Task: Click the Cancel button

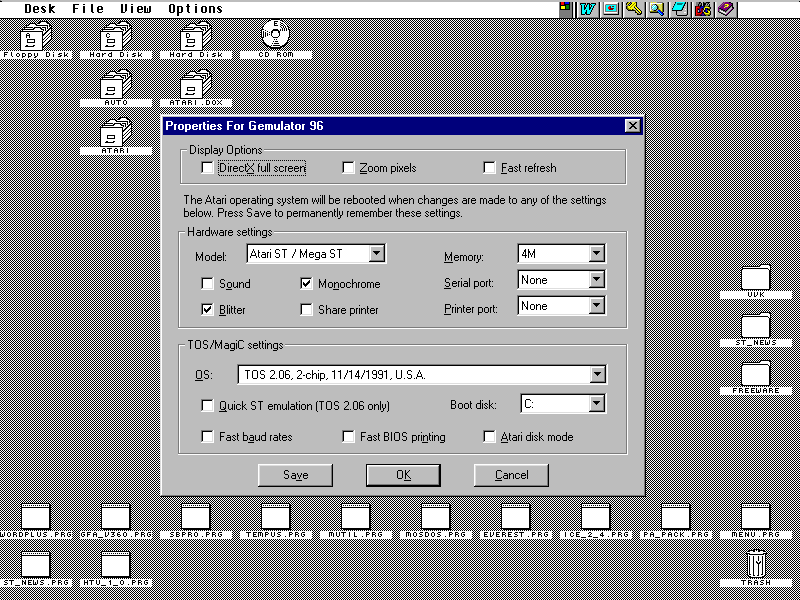Action: (x=511, y=475)
